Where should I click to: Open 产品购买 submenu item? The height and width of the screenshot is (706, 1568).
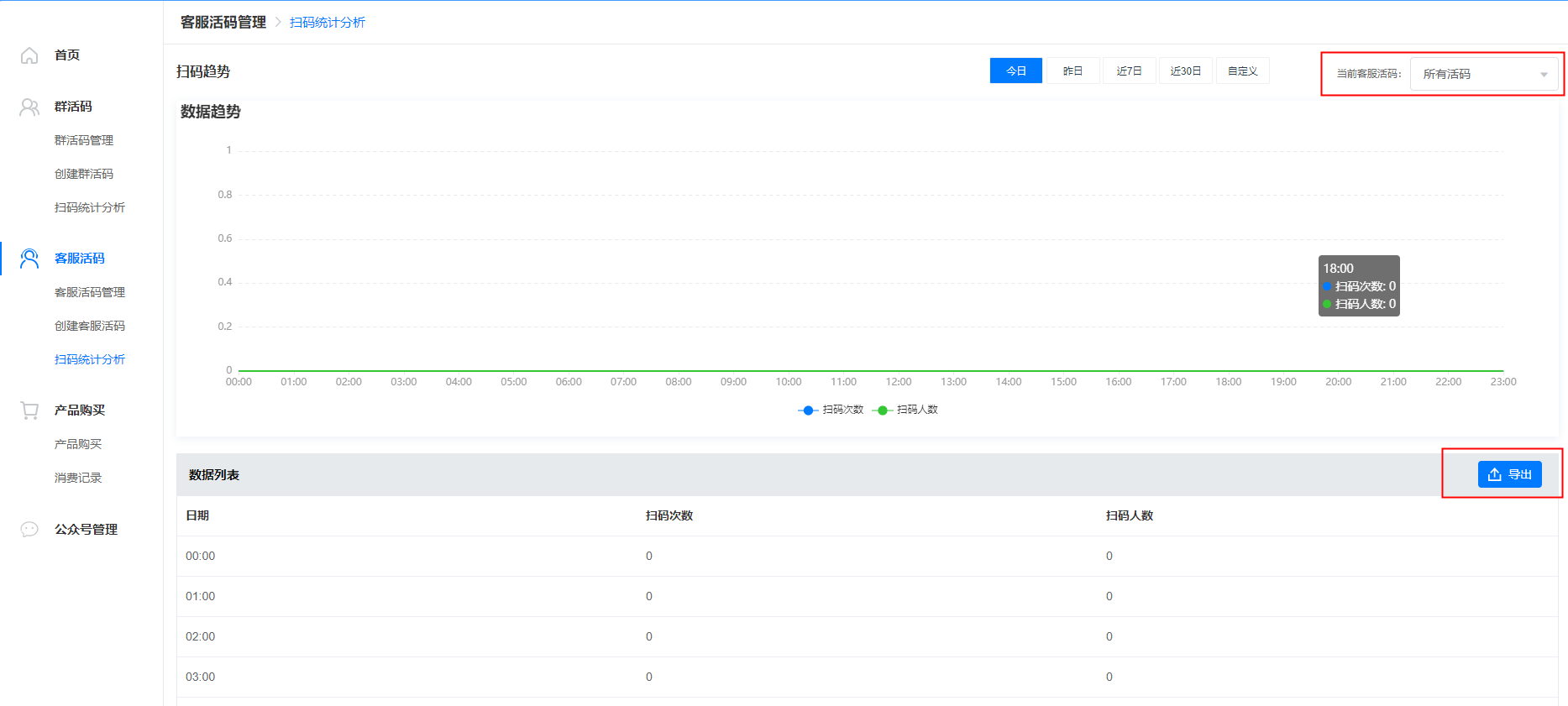click(78, 444)
